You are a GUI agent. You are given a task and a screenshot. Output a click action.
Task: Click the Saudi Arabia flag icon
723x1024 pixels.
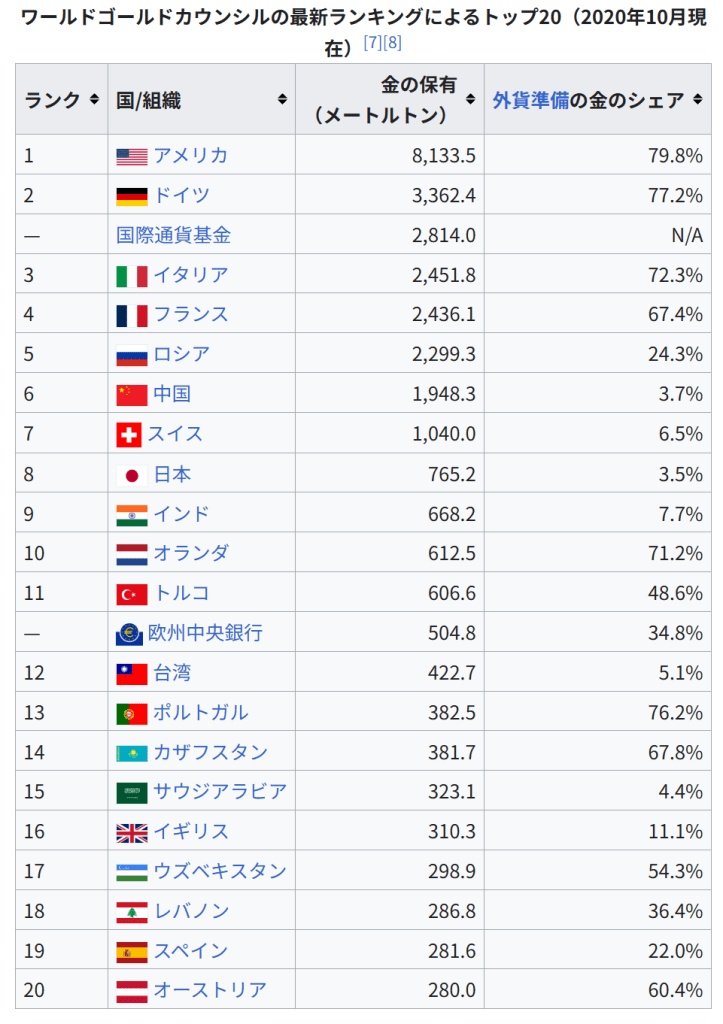(x=131, y=793)
